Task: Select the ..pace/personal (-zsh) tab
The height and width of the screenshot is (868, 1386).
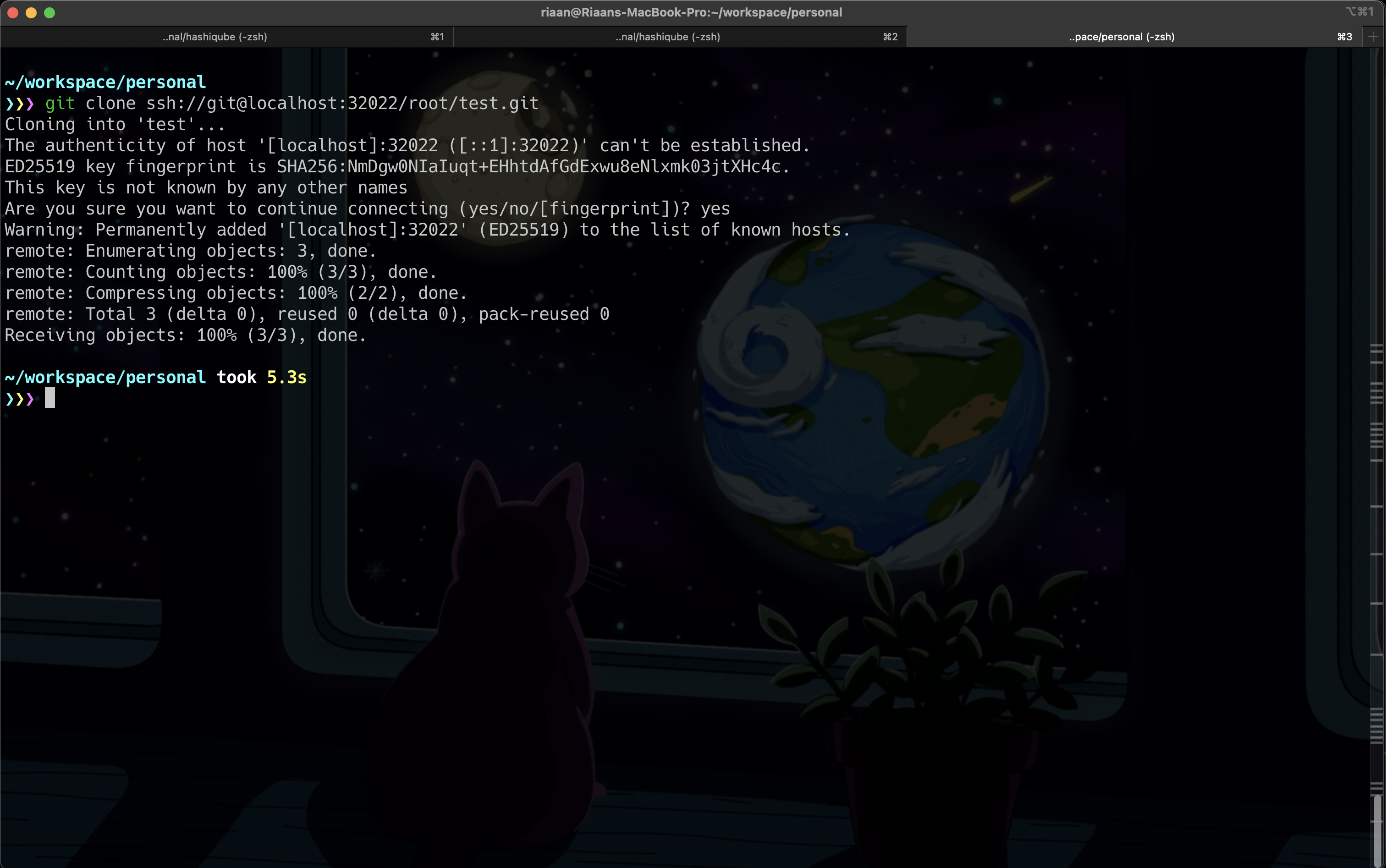Action: [x=1133, y=37]
